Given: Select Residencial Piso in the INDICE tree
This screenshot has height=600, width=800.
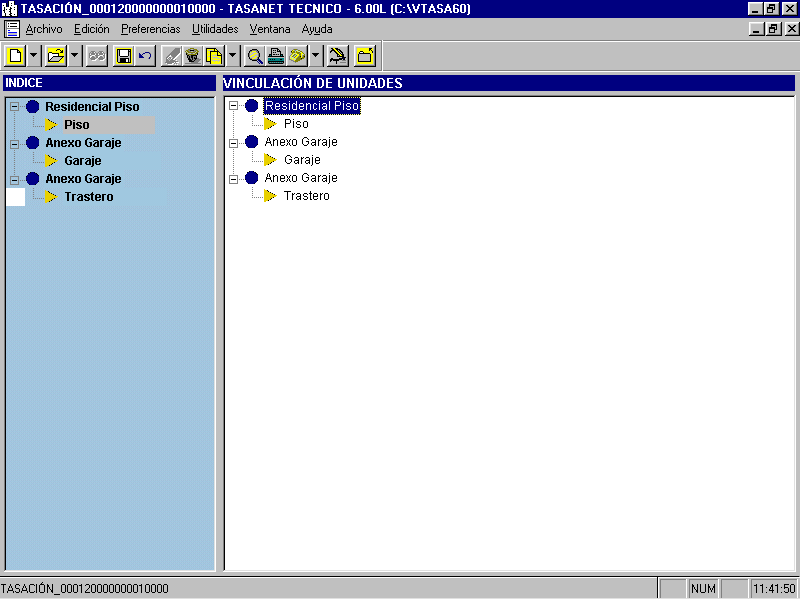Looking at the screenshot, I should click(x=92, y=107).
